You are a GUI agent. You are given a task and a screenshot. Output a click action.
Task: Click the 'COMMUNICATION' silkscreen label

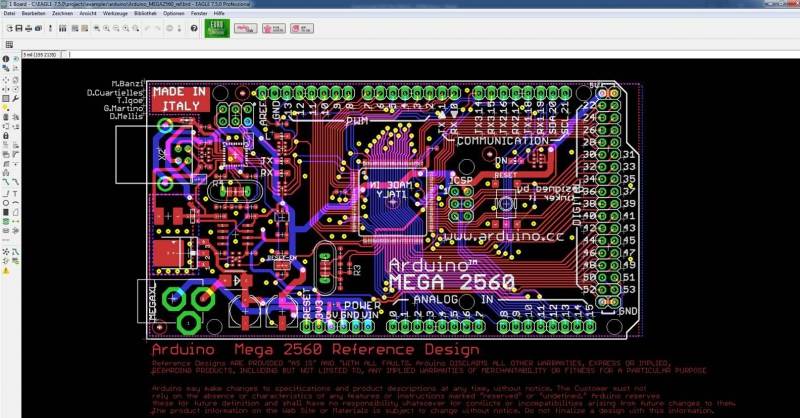click(x=503, y=141)
